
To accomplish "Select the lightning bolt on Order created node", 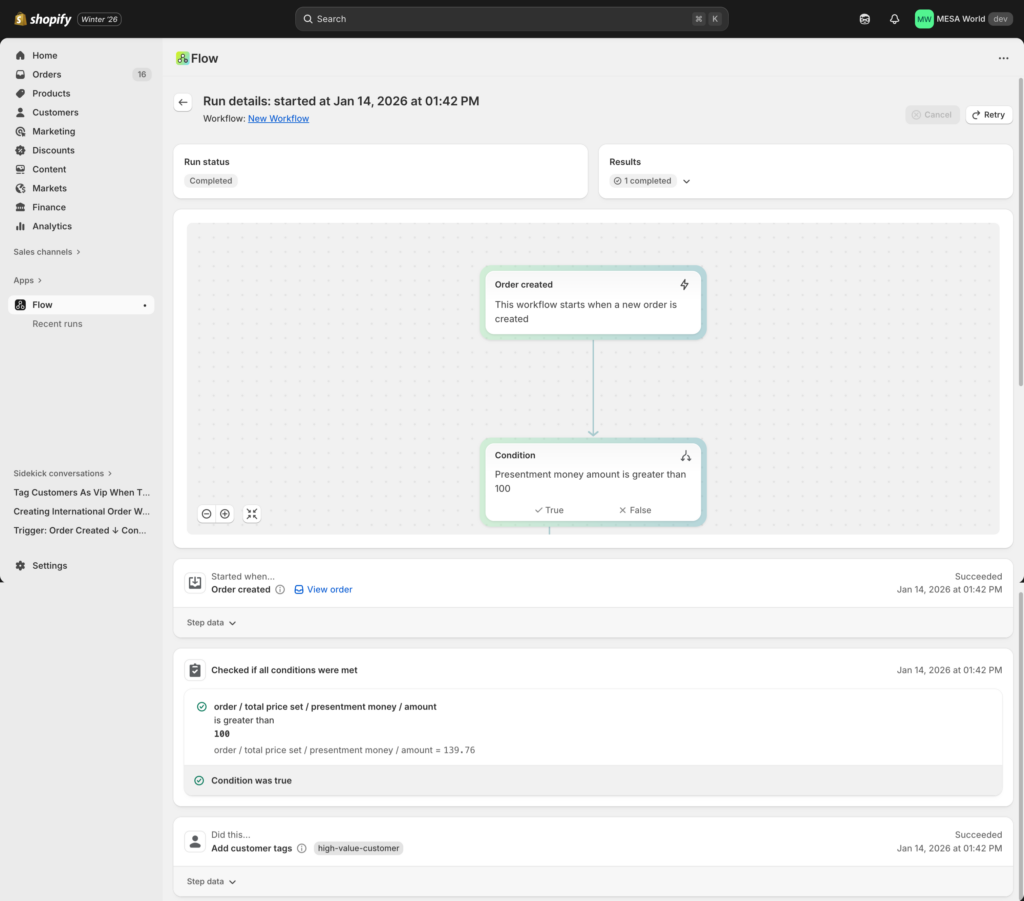I will tap(684, 284).
